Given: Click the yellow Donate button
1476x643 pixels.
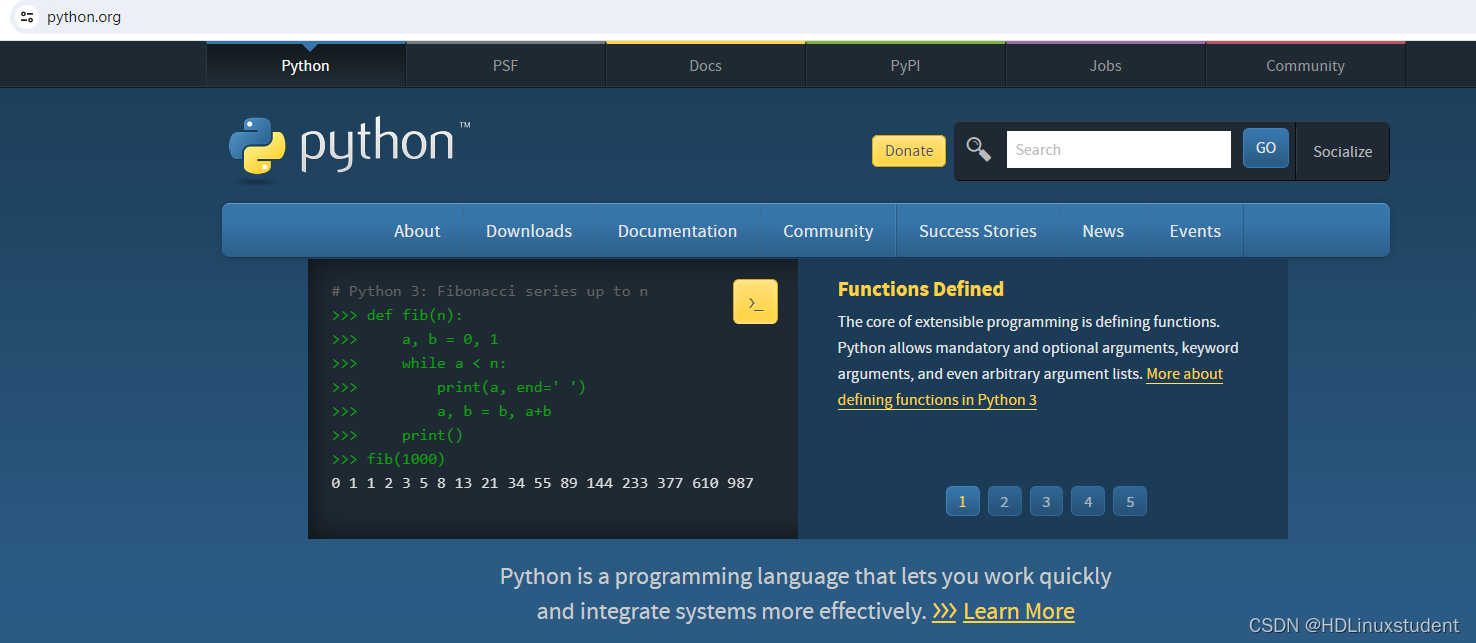Looking at the screenshot, I should coord(909,151).
